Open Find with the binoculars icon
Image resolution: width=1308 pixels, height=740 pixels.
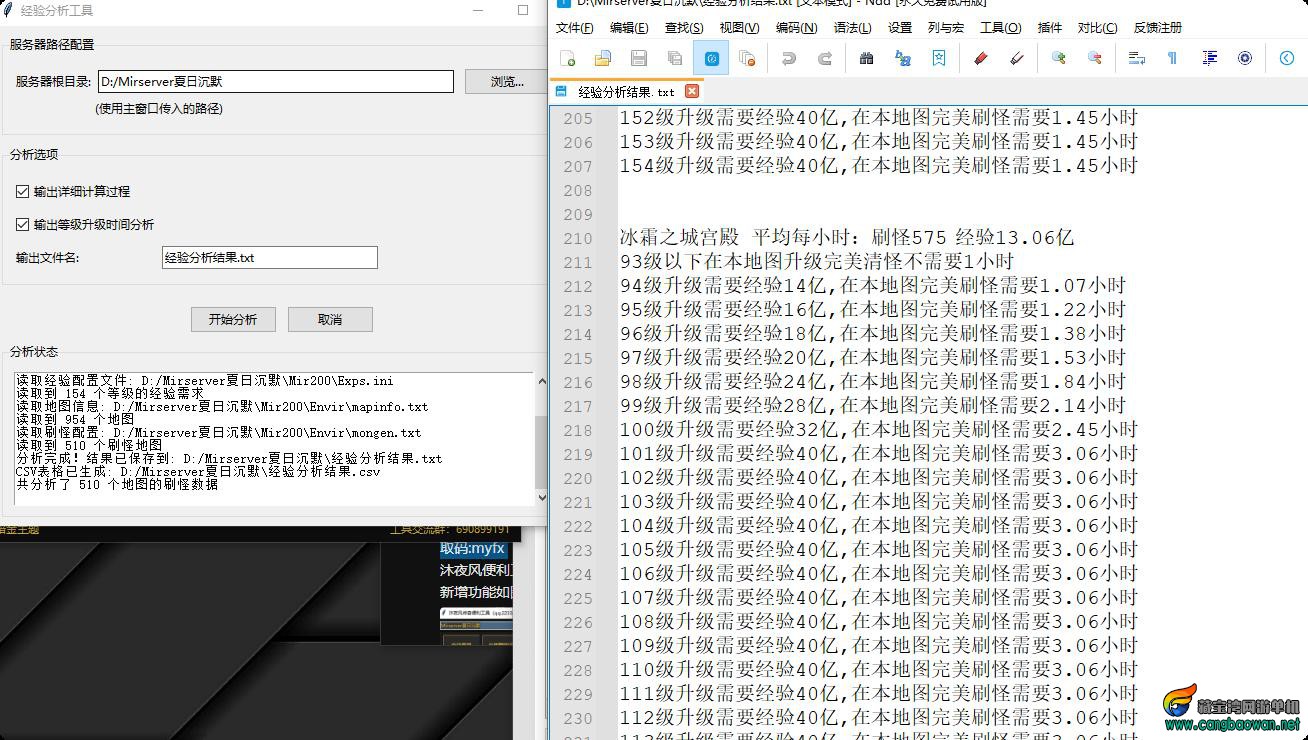coord(867,58)
